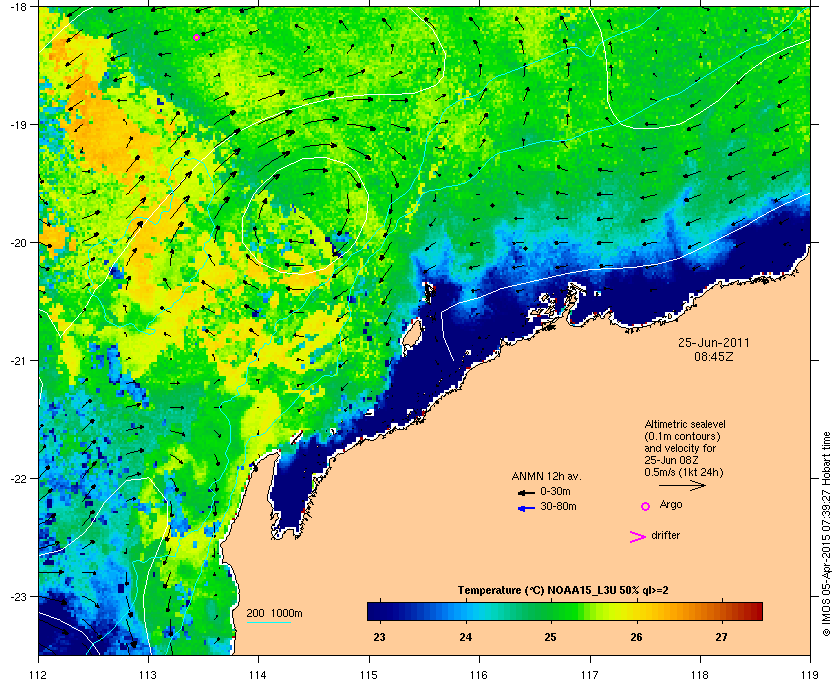Click latitude label -23
Viewport: 840px width, 680px height.
click(17, 596)
